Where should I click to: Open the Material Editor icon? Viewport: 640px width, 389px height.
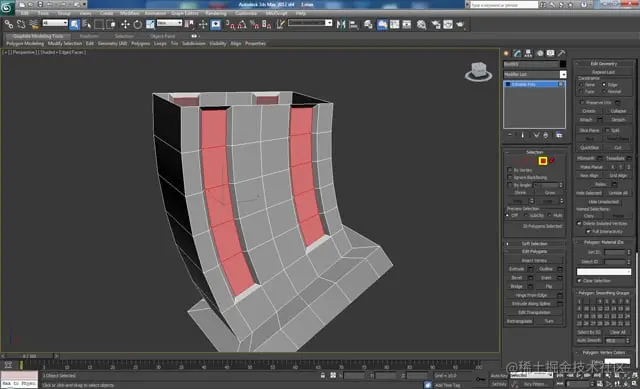pyautogui.click(x=422, y=24)
